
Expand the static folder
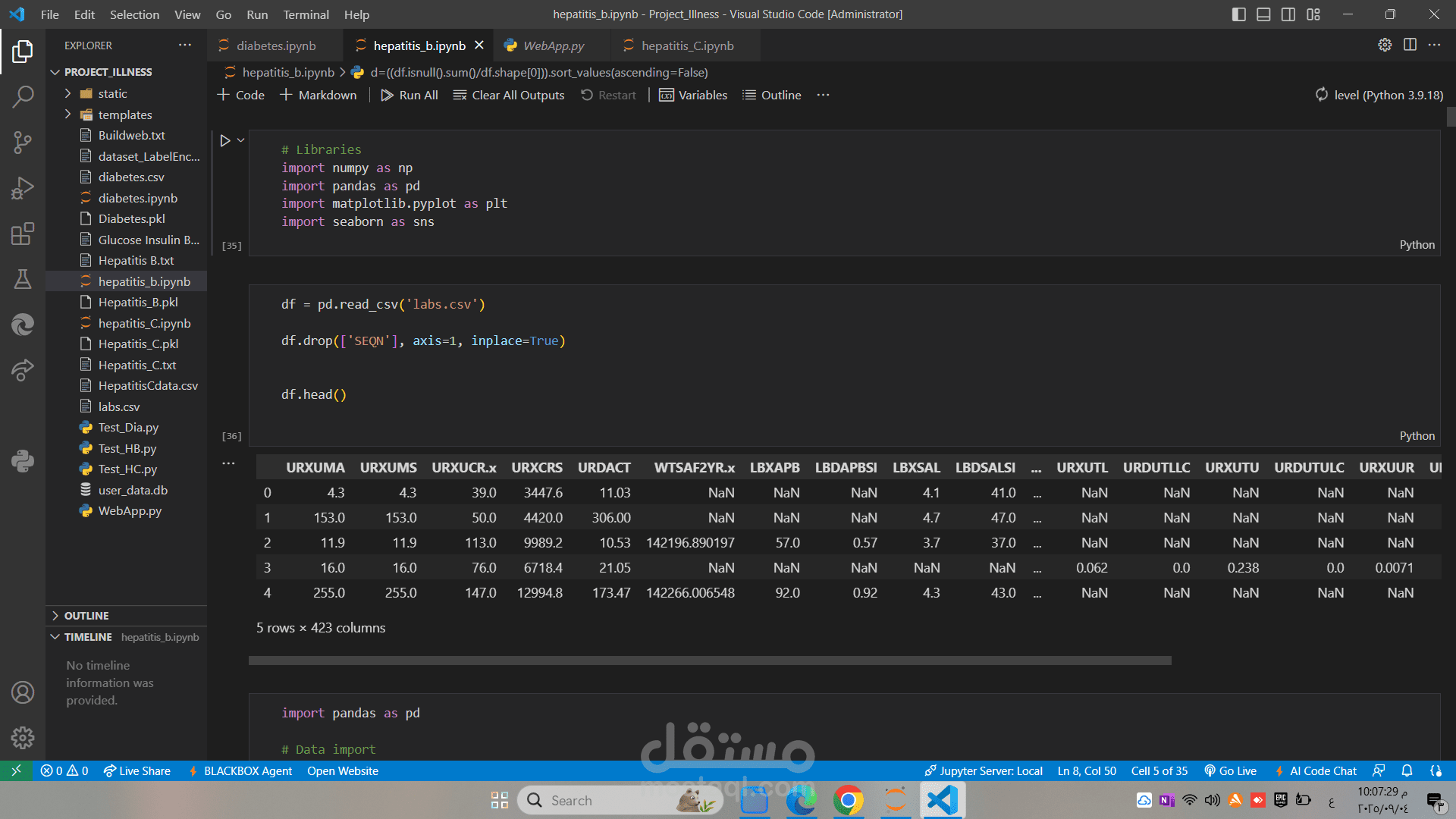(112, 93)
